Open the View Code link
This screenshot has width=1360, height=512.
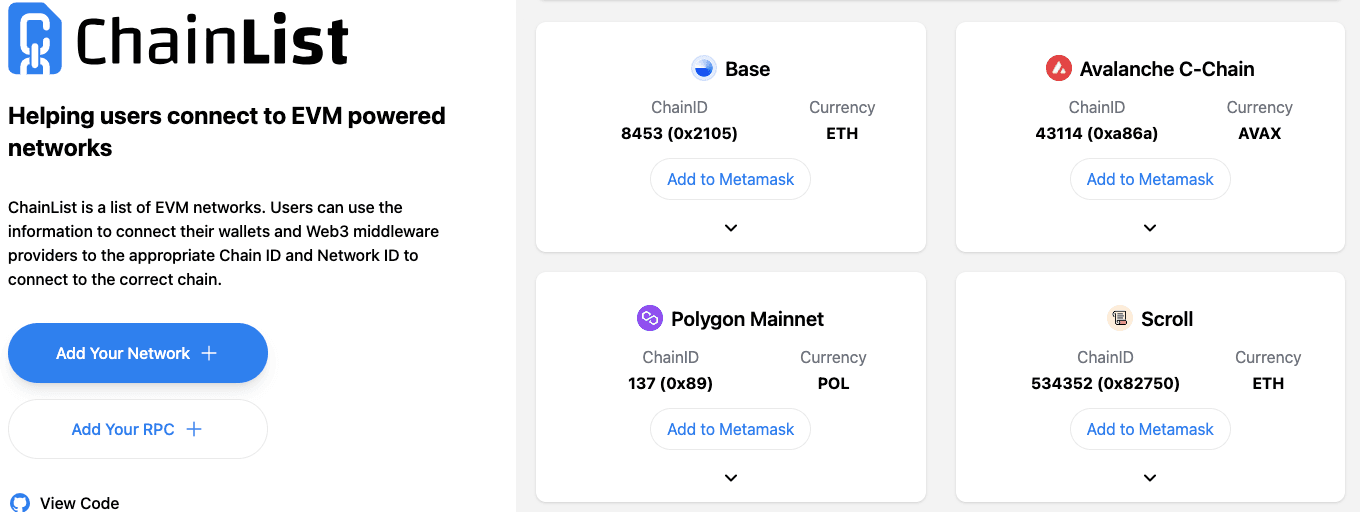pos(79,503)
